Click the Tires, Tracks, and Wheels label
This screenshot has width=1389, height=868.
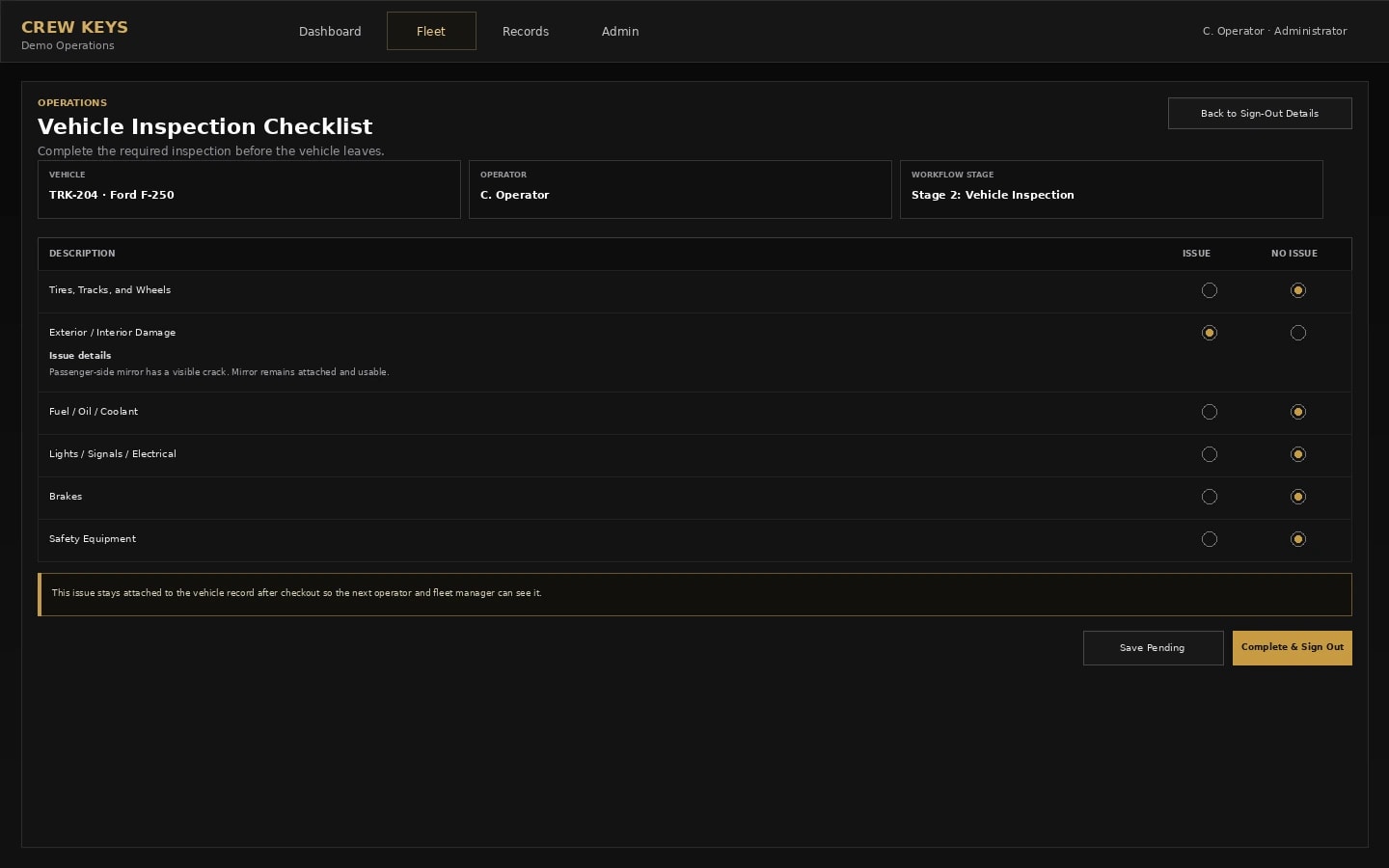tap(110, 290)
